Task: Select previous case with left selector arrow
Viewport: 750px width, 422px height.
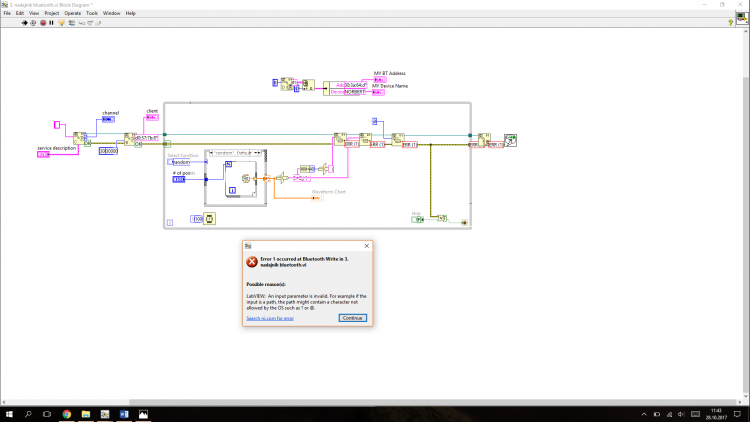Action: click(x=211, y=153)
